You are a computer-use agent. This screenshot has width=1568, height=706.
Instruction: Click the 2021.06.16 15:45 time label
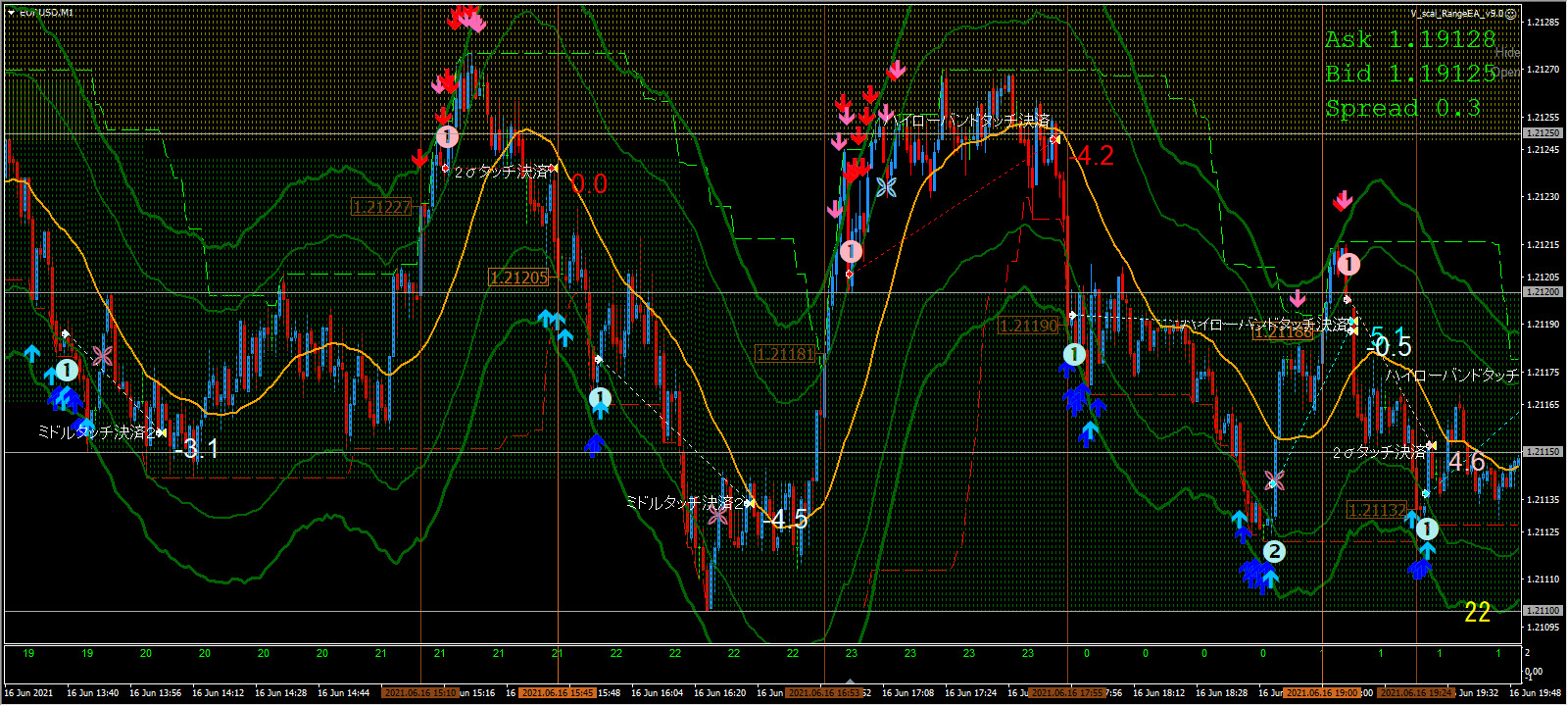tap(557, 692)
